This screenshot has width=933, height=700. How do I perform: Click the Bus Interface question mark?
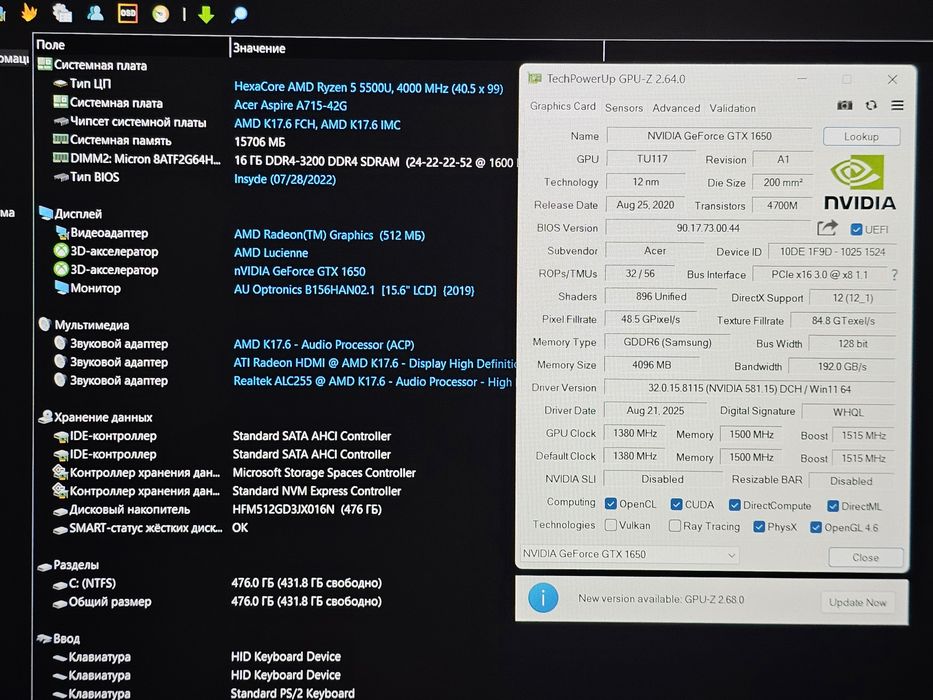(894, 274)
